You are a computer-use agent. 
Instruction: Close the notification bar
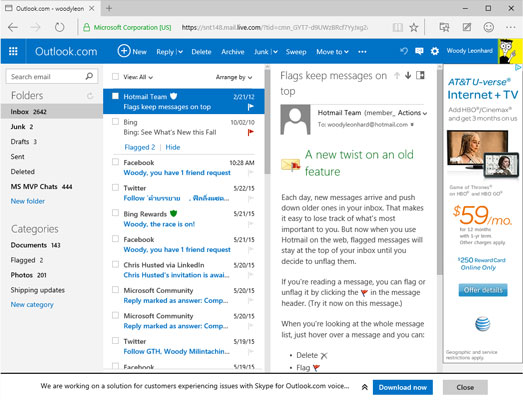(465, 387)
